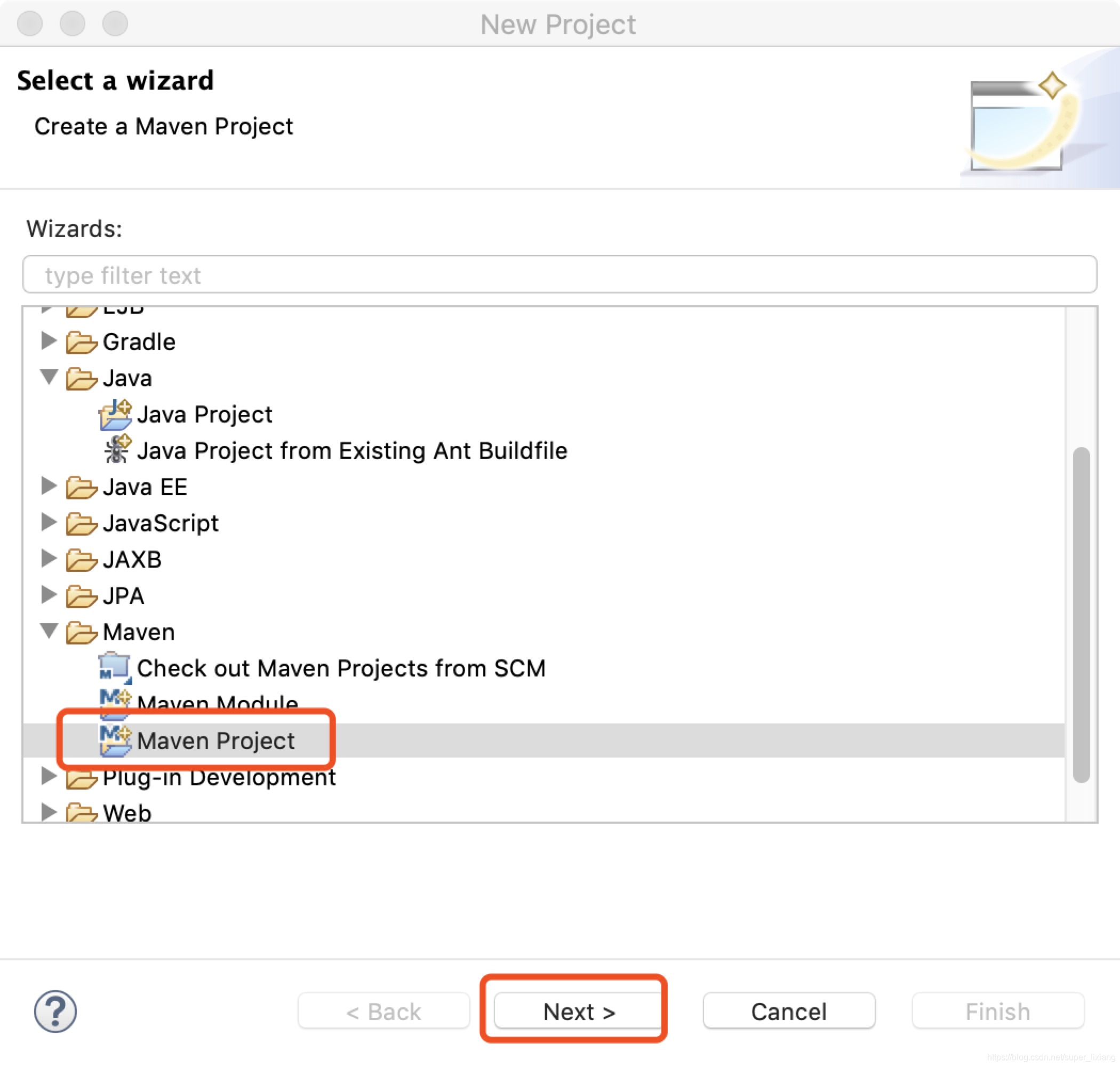The width and height of the screenshot is (1120, 1067).
Task: Expand the JPA category
Action: pyautogui.click(x=50, y=594)
